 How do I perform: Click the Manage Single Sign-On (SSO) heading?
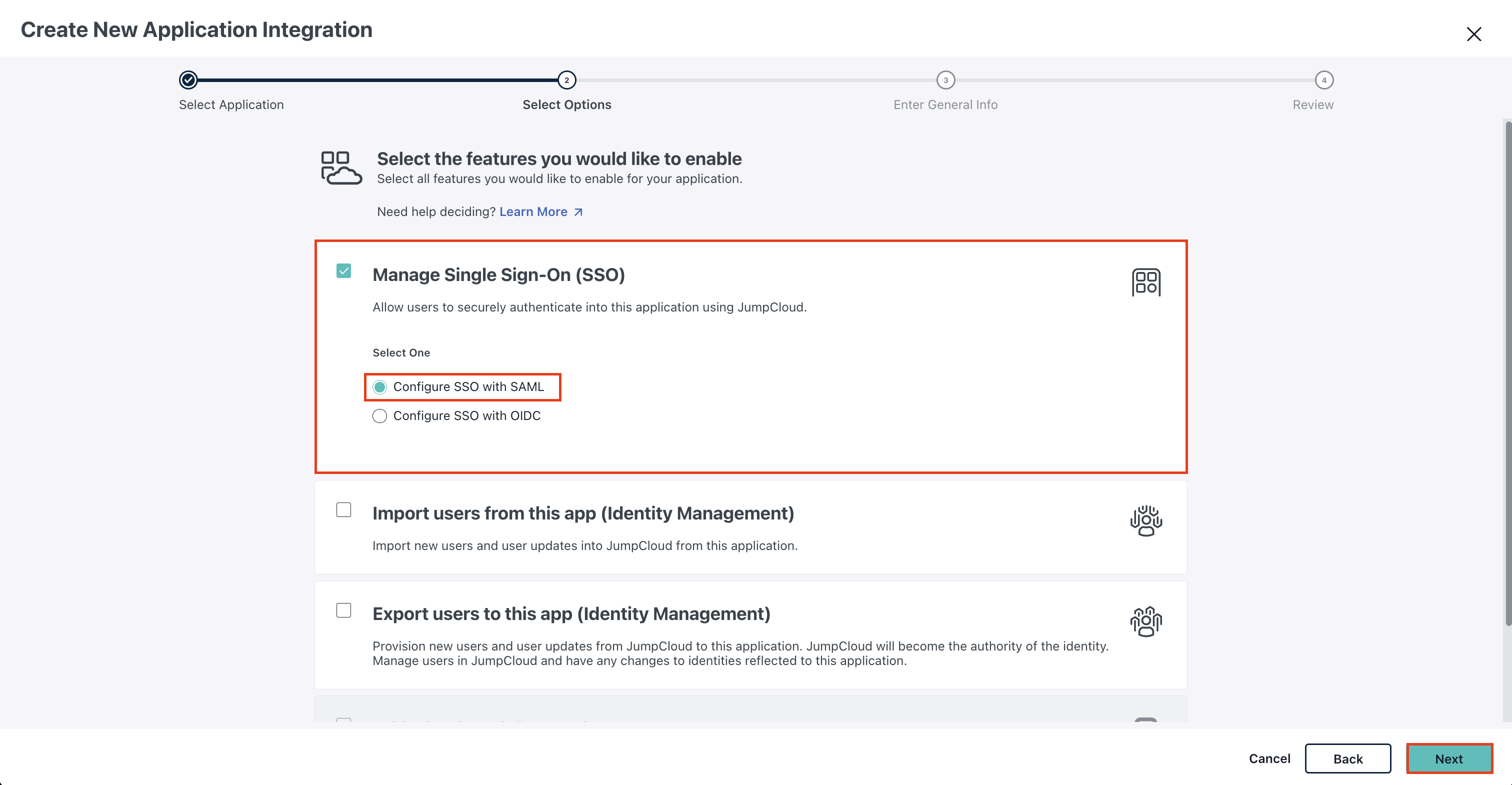[498, 275]
